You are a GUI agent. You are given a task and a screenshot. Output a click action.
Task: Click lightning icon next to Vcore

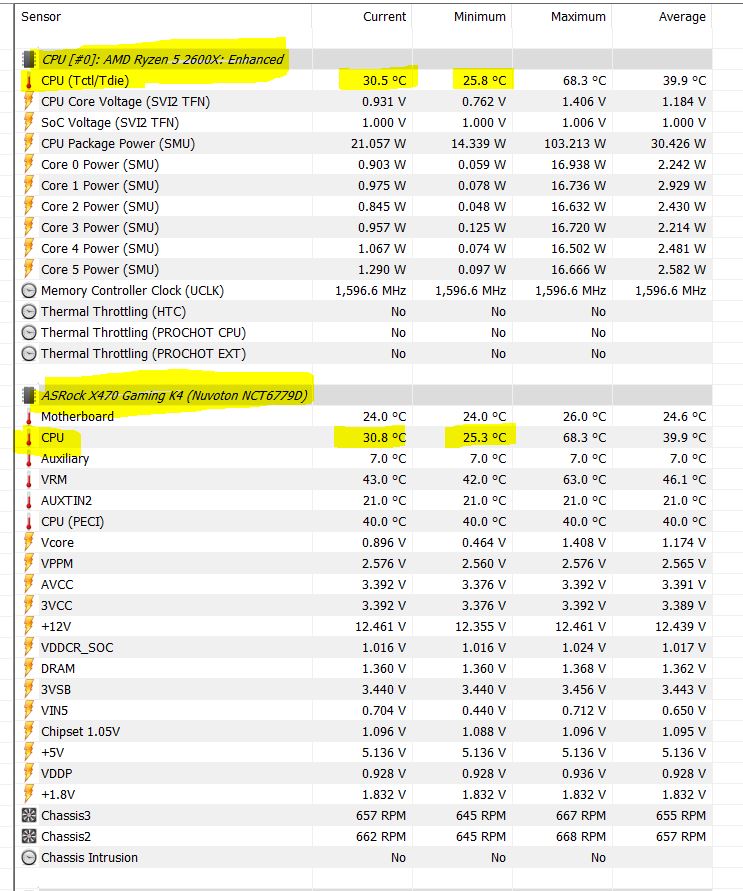28,543
